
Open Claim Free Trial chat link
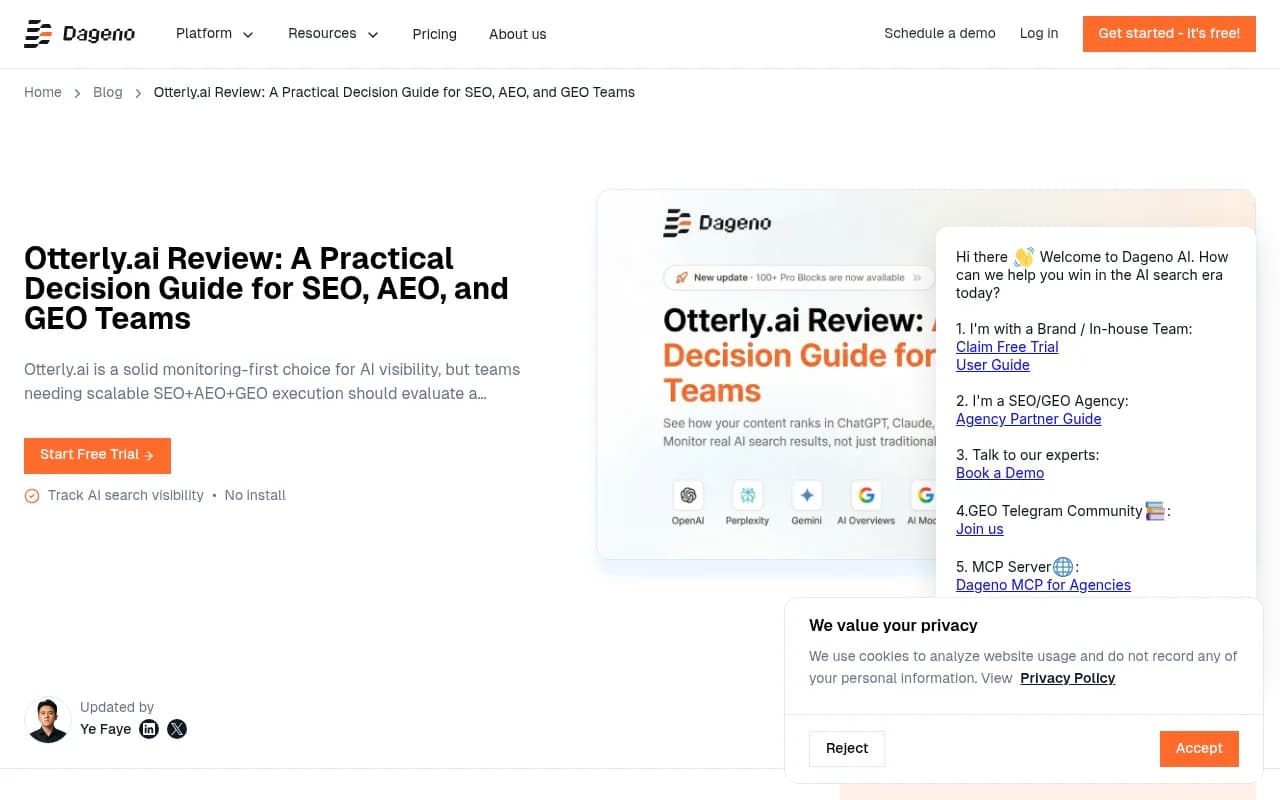coord(1007,347)
